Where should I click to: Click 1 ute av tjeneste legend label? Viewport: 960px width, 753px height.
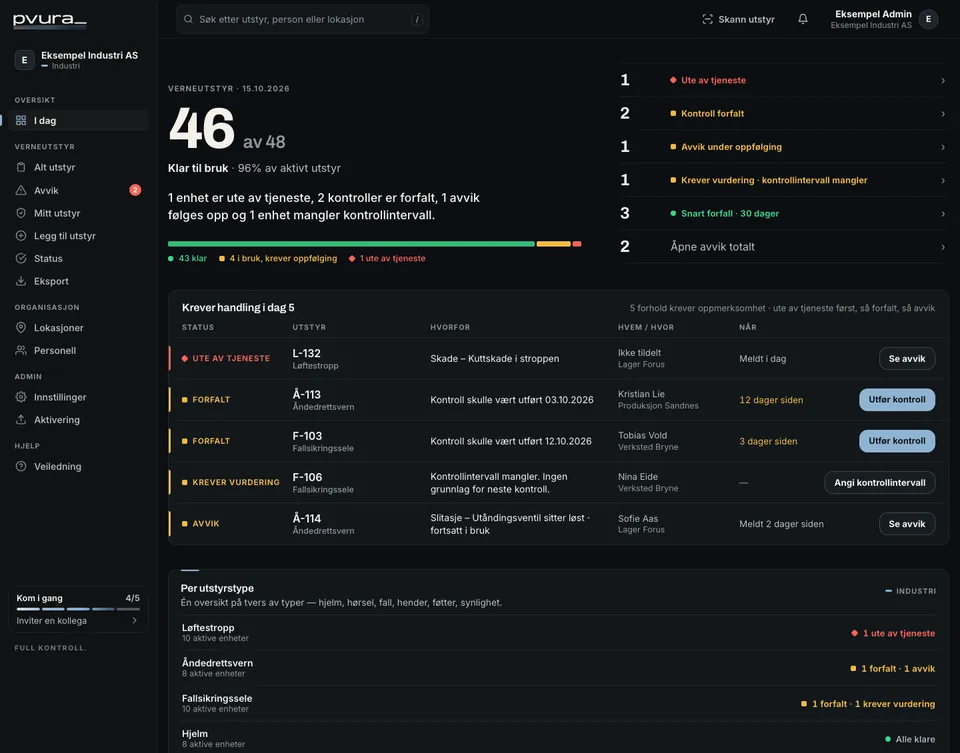pos(387,258)
